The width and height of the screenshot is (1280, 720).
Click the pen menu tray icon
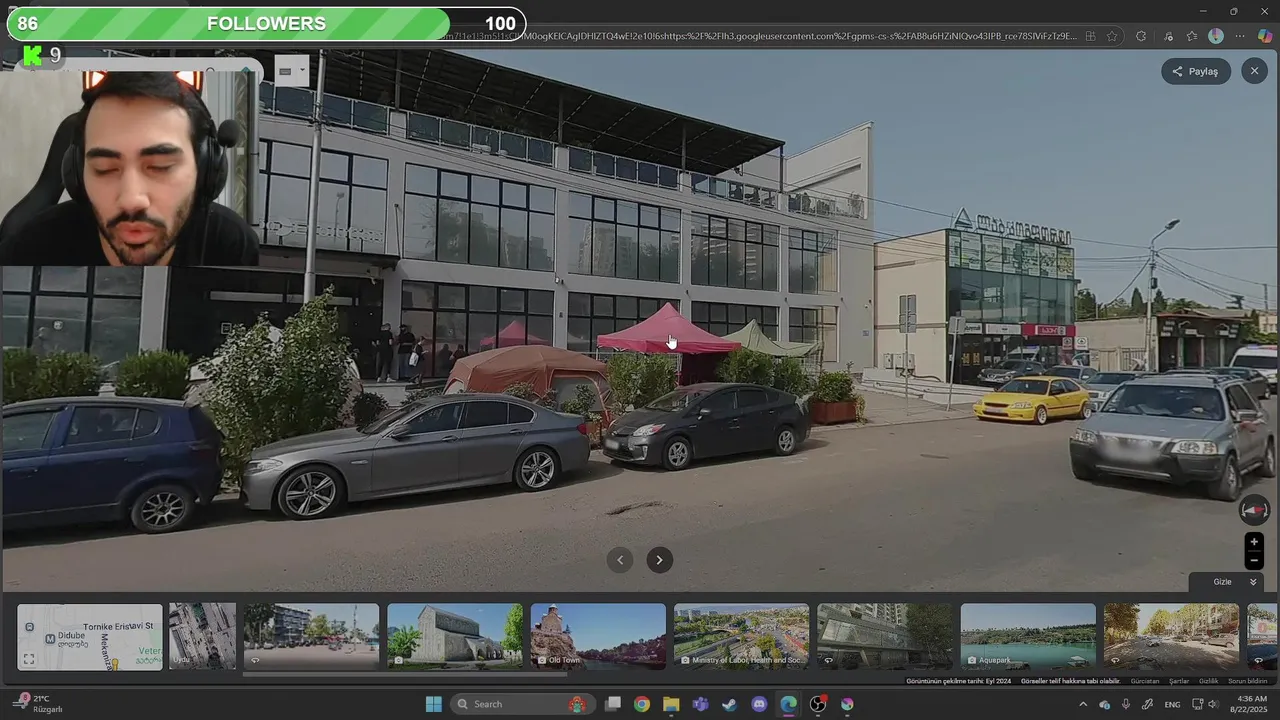click(1148, 704)
